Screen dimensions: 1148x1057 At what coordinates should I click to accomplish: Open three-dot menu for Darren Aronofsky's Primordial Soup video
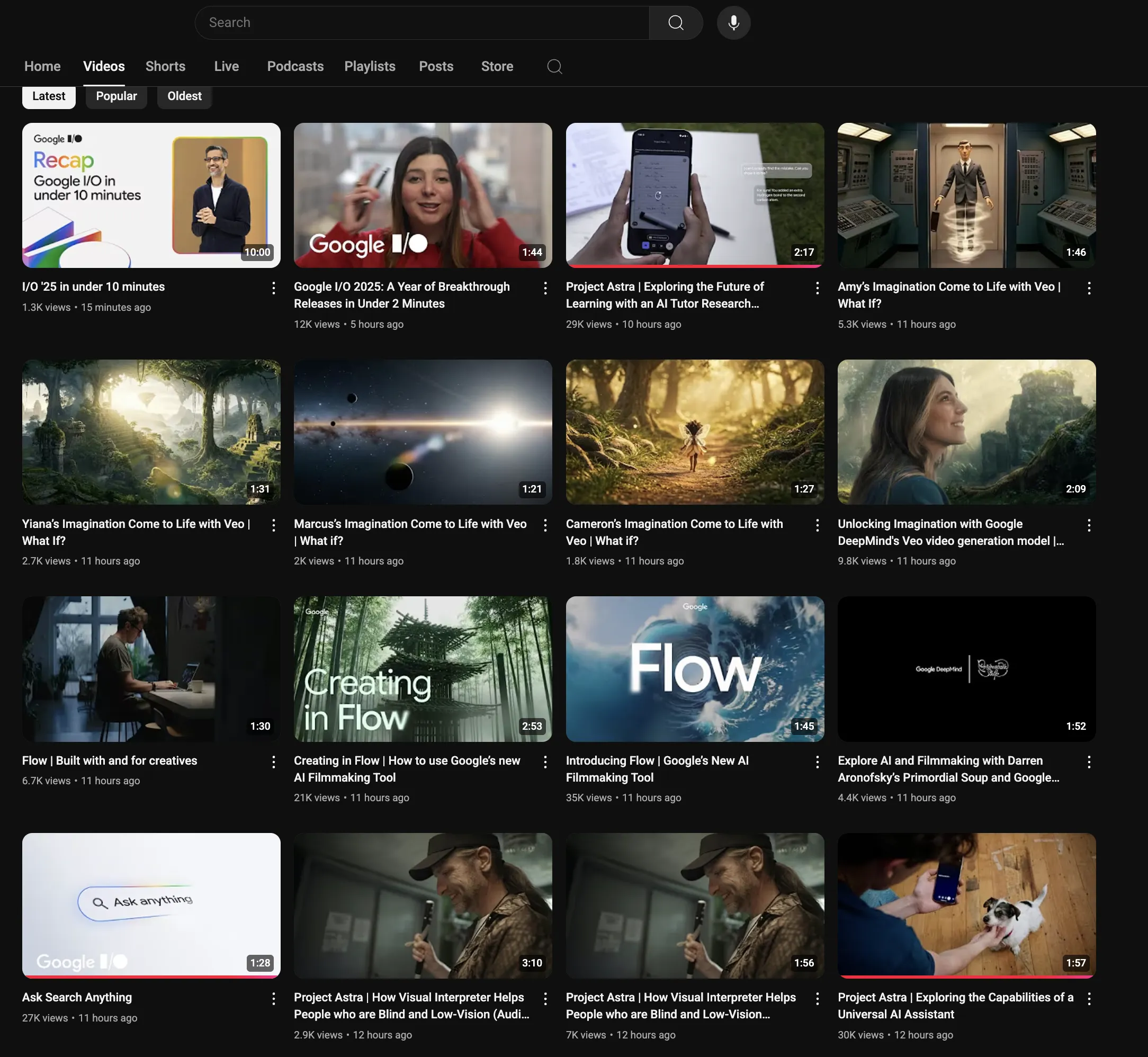(x=1089, y=762)
